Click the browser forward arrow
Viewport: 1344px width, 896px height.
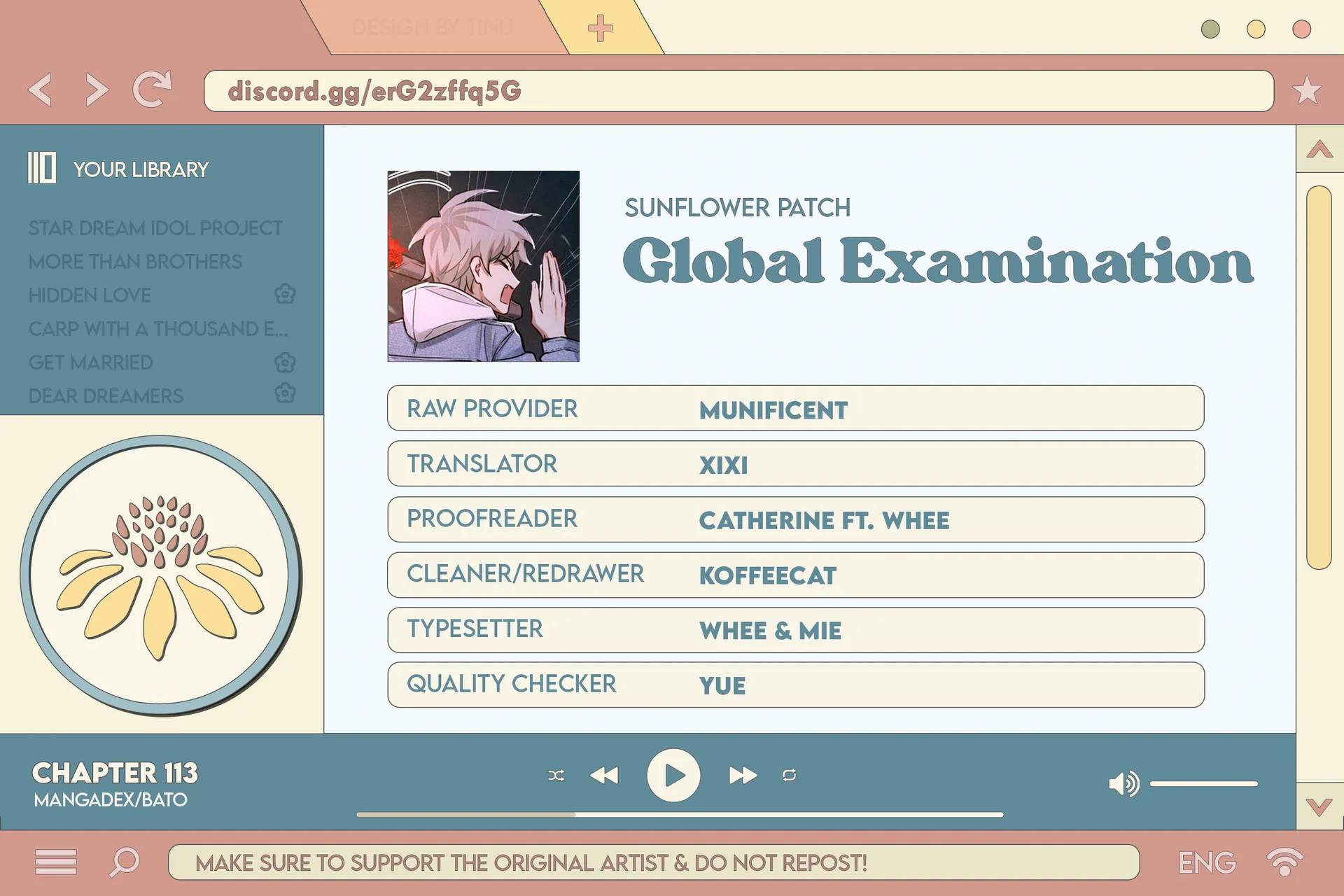point(96,90)
